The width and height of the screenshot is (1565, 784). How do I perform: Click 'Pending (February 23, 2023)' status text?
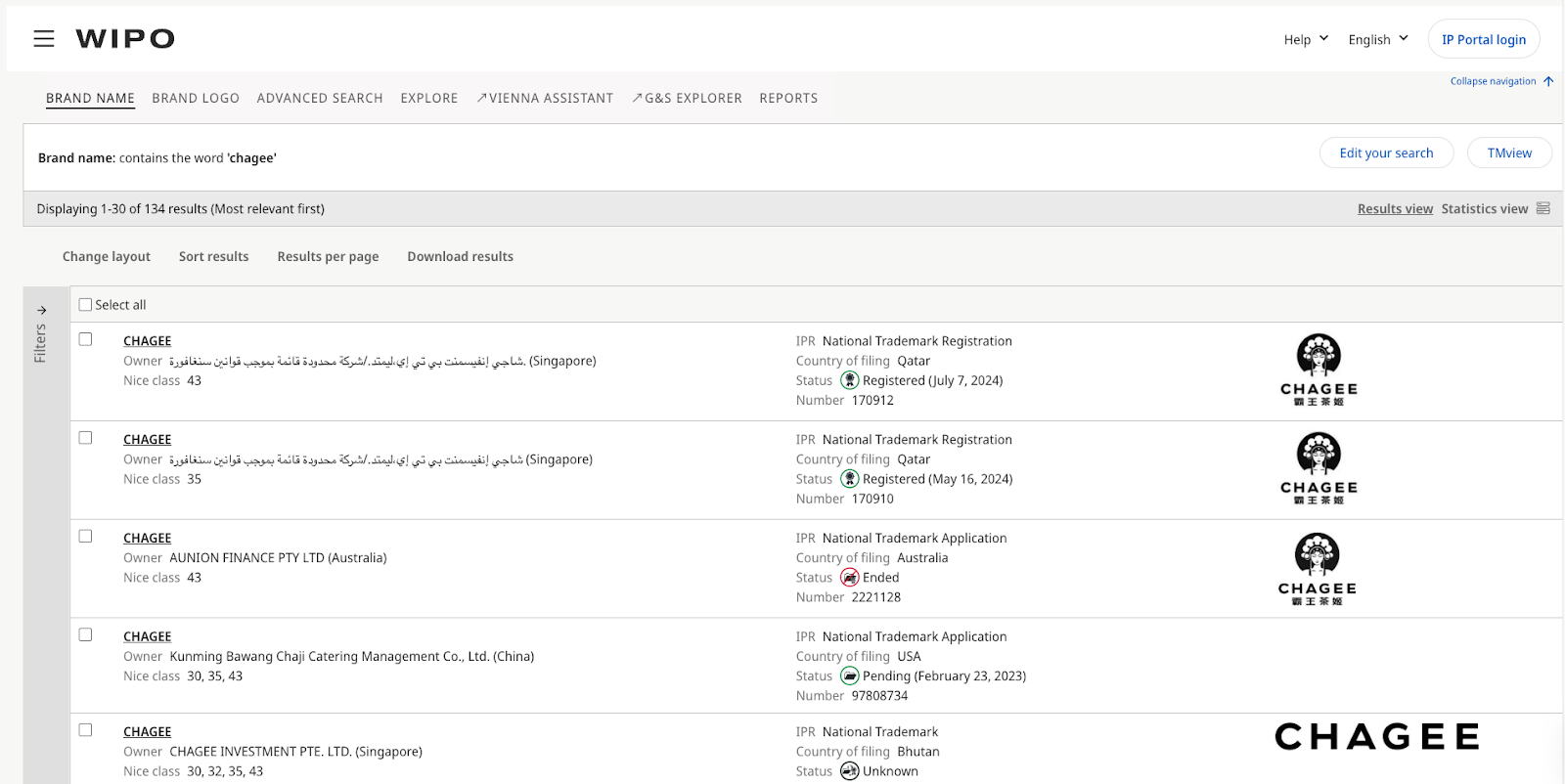click(x=944, y=675)
